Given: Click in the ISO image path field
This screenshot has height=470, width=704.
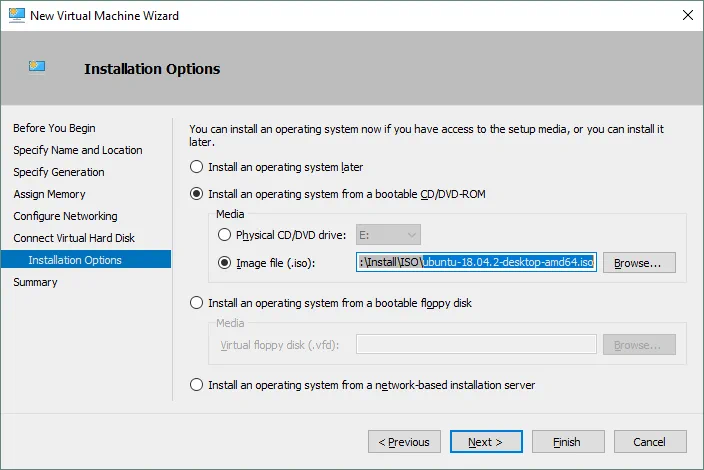Looking at the screenshot, I should (x=476, y=263).
